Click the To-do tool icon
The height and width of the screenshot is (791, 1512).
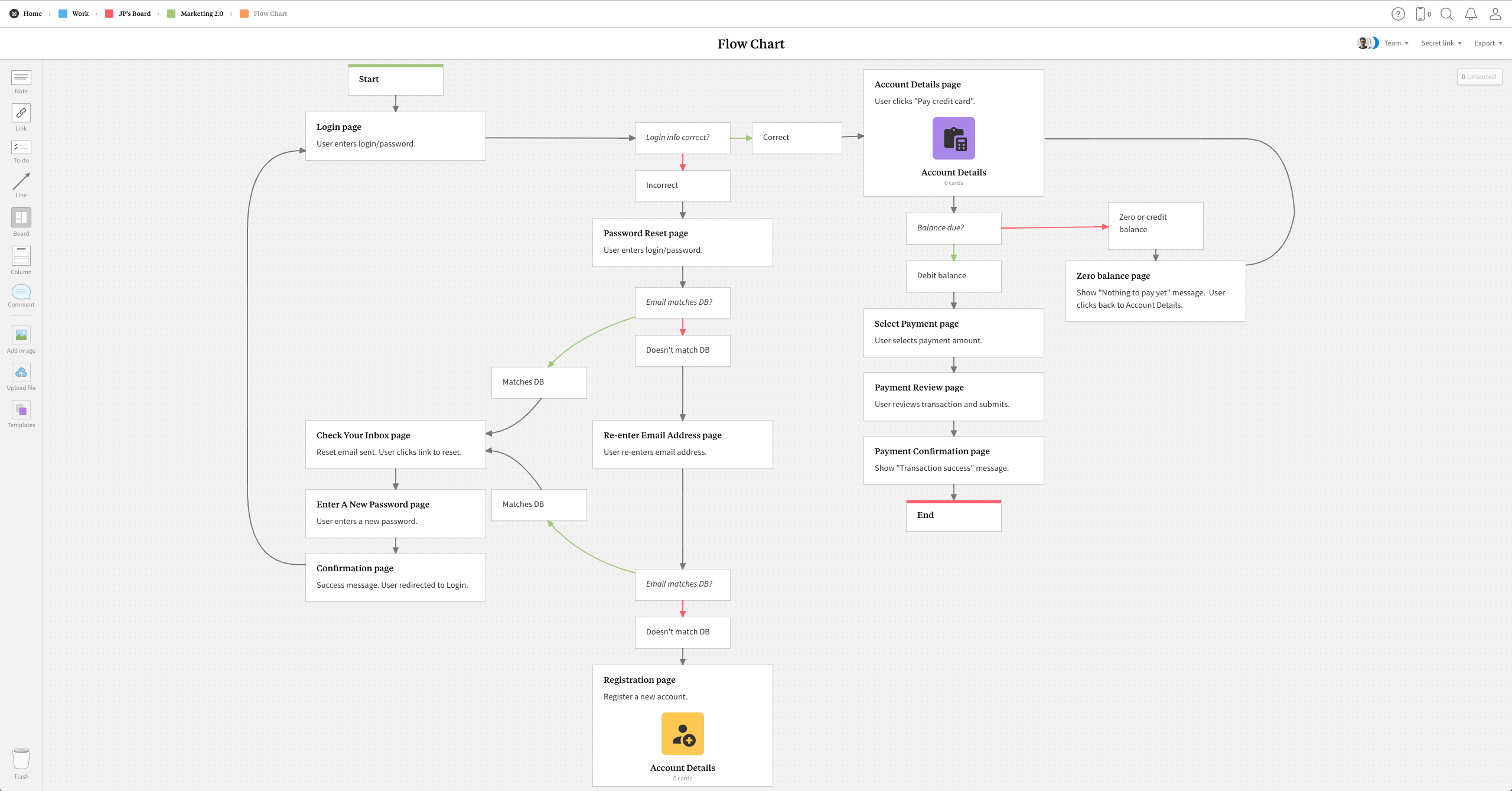21,147
